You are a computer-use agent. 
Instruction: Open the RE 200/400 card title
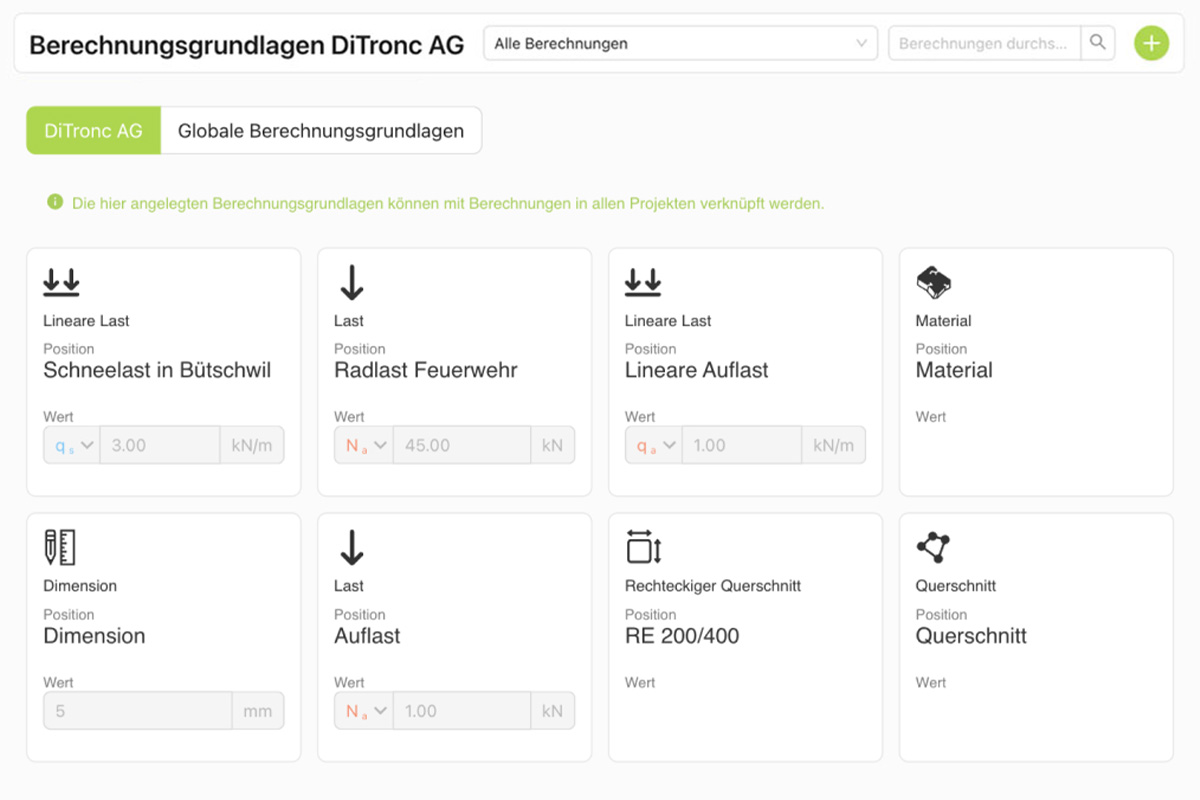point(682,636)
